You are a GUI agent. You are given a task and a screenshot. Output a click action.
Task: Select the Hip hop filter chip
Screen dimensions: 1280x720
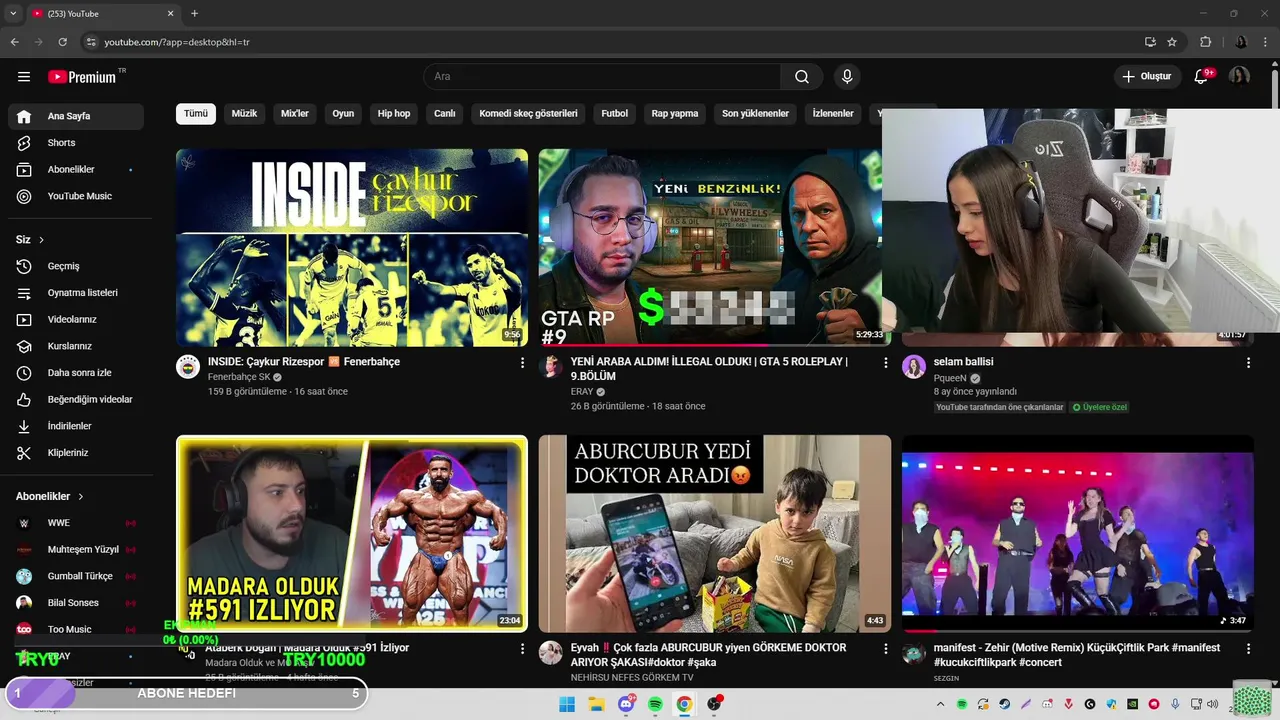(394, 114)
